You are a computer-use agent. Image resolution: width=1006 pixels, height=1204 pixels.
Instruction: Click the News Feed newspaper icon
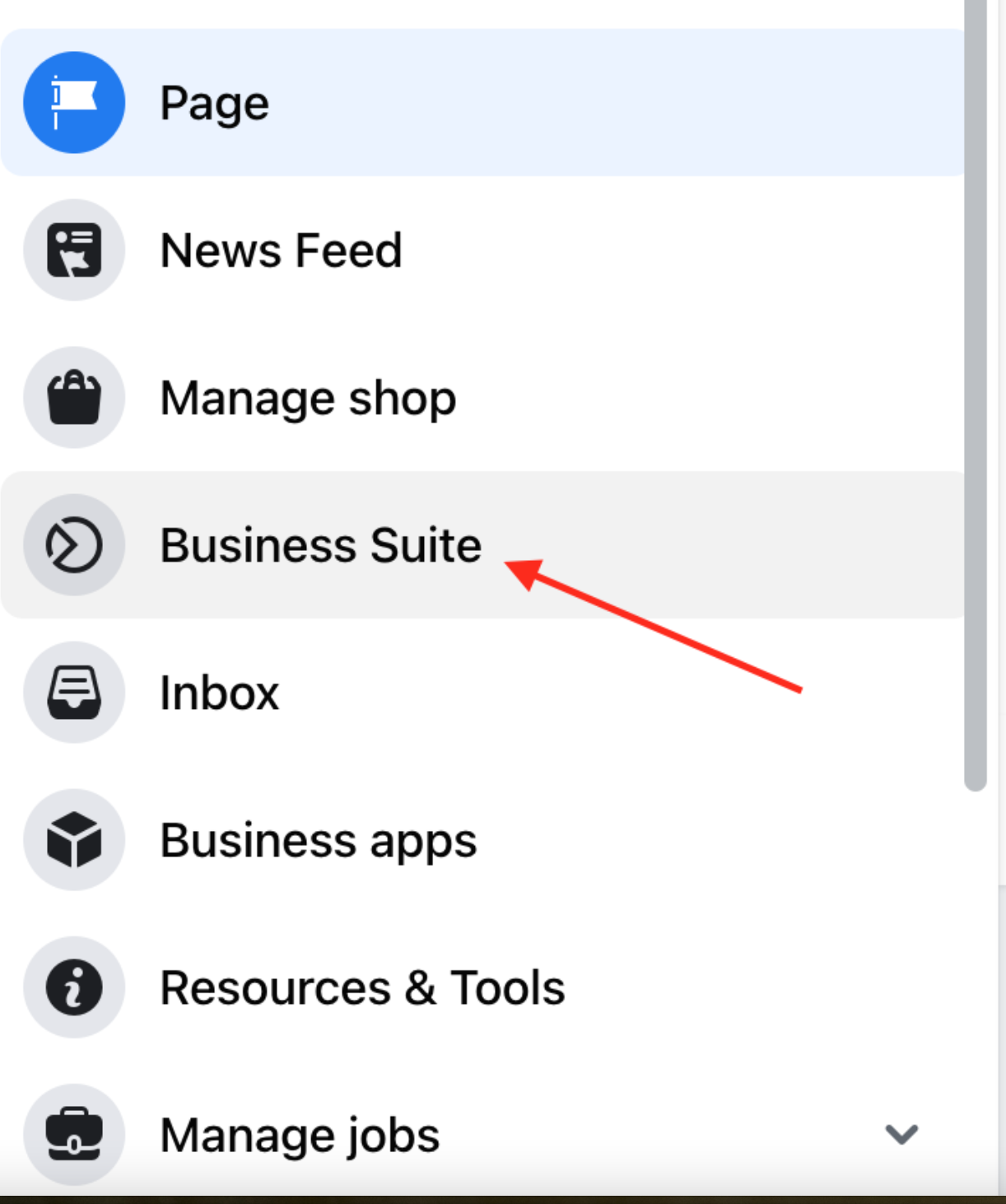73,250
